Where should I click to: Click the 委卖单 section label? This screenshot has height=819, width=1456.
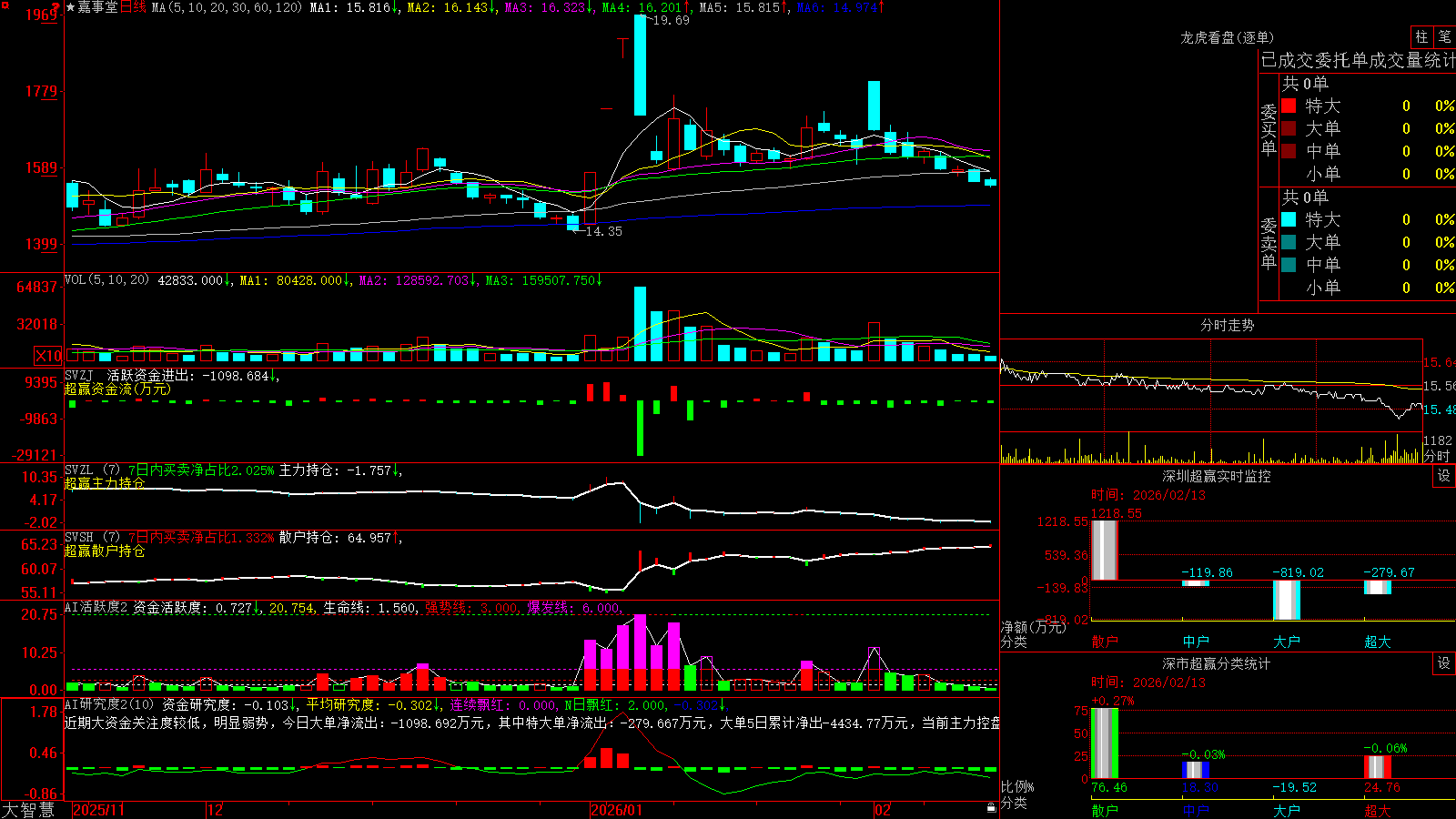click(x=1269, y=243)
